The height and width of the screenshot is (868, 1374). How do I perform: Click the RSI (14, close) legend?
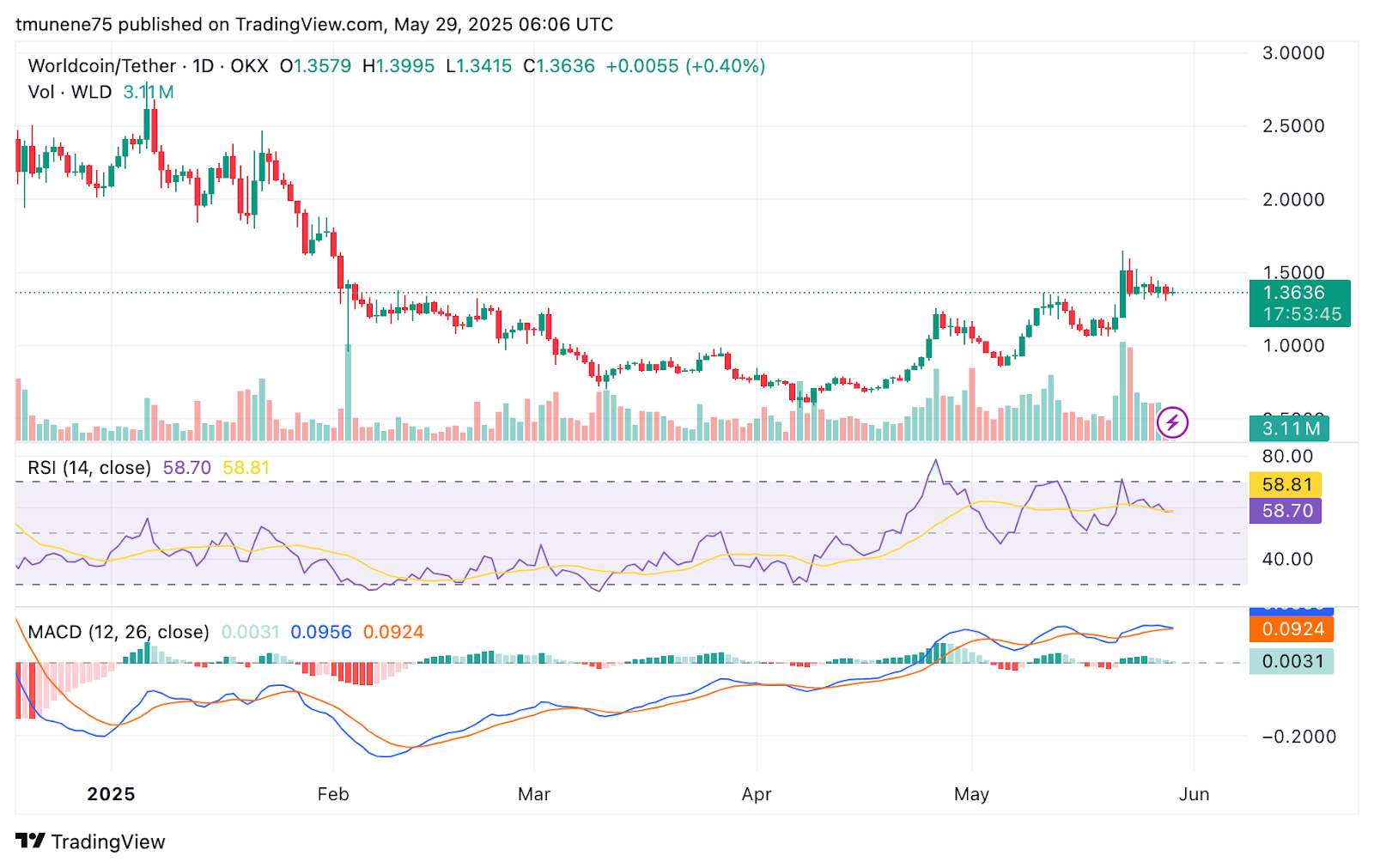pos(89,468)
